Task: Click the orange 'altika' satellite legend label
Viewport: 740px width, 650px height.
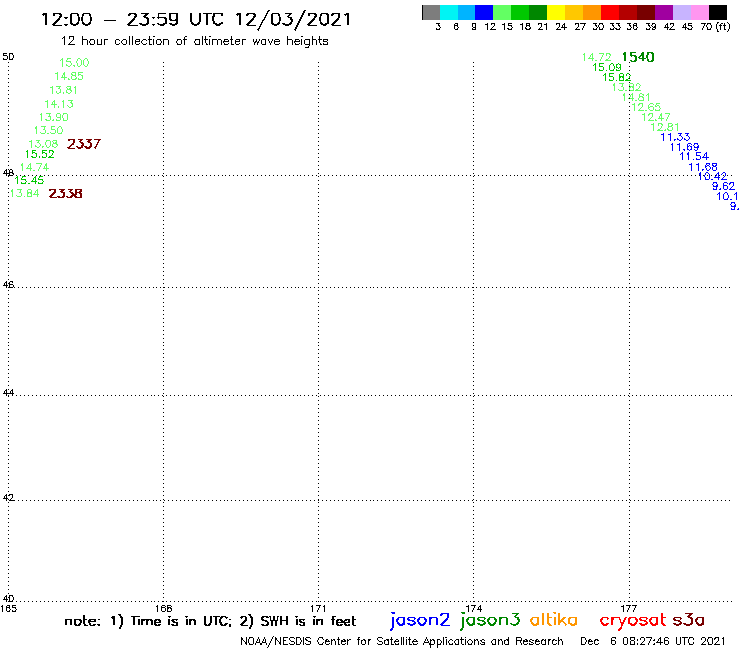Action: [554, 620]
